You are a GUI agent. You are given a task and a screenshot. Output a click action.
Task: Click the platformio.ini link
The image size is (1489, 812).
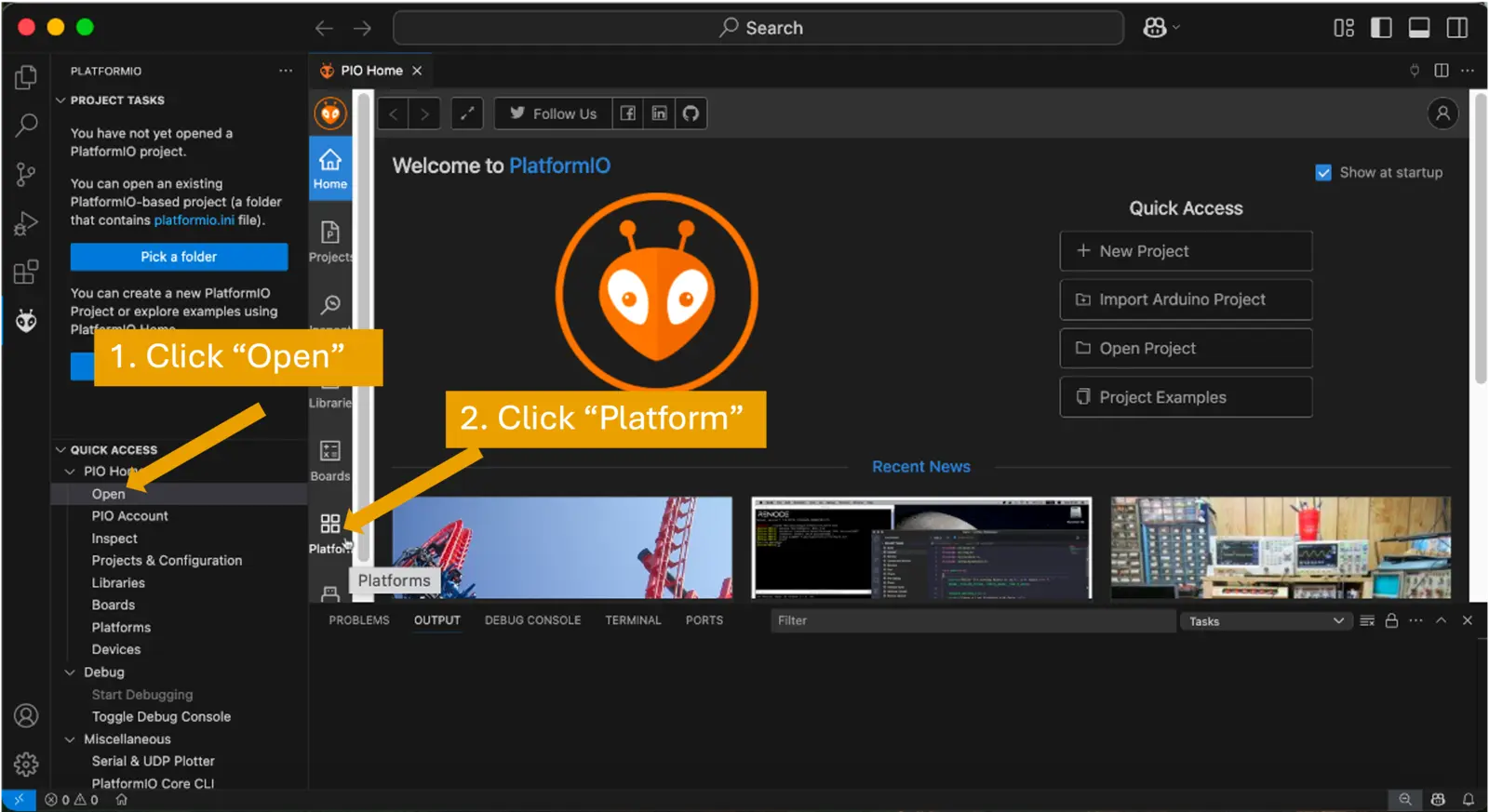click(x=195, y=220)
